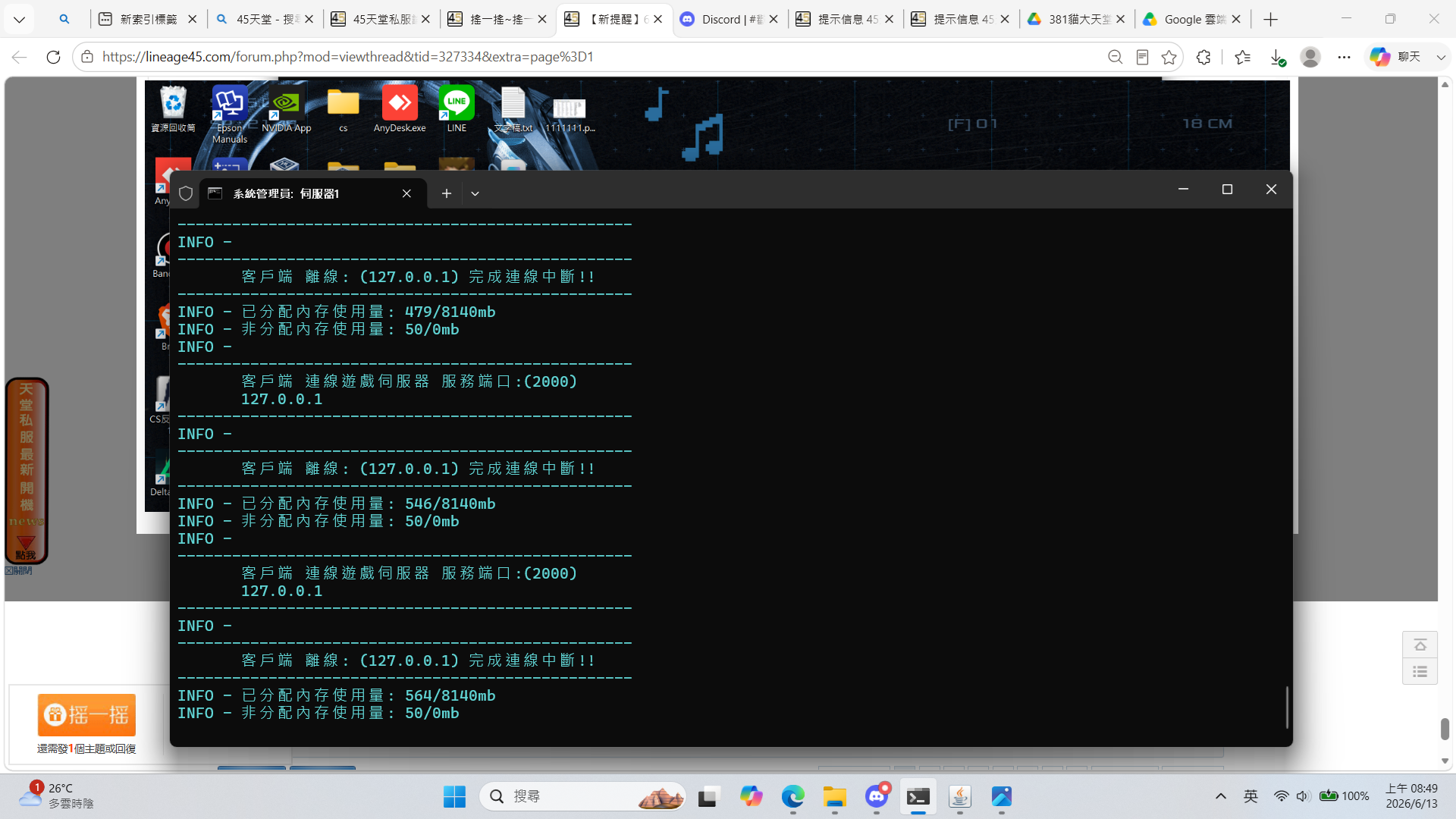Viewport: 1456px width, 819px height.
Task: Close the 新索引標籤 tab
Action: pos(193,19)
